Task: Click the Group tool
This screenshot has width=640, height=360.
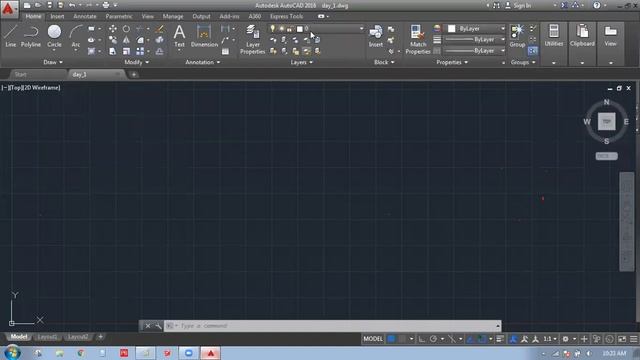Action: [517, 36]
